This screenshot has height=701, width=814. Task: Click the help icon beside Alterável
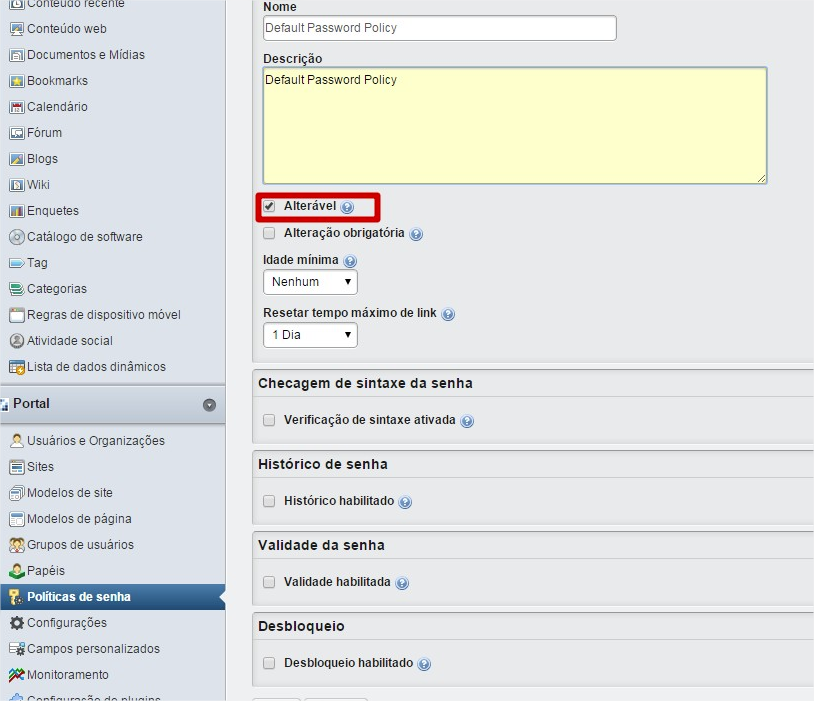point(345,207)
